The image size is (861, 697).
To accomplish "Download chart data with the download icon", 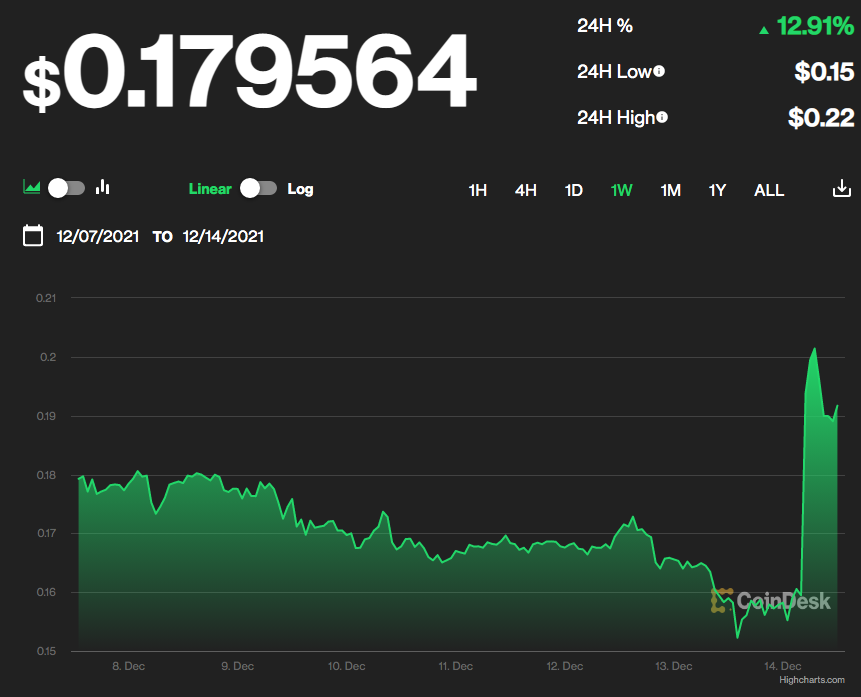I will [x=841, y=189].
